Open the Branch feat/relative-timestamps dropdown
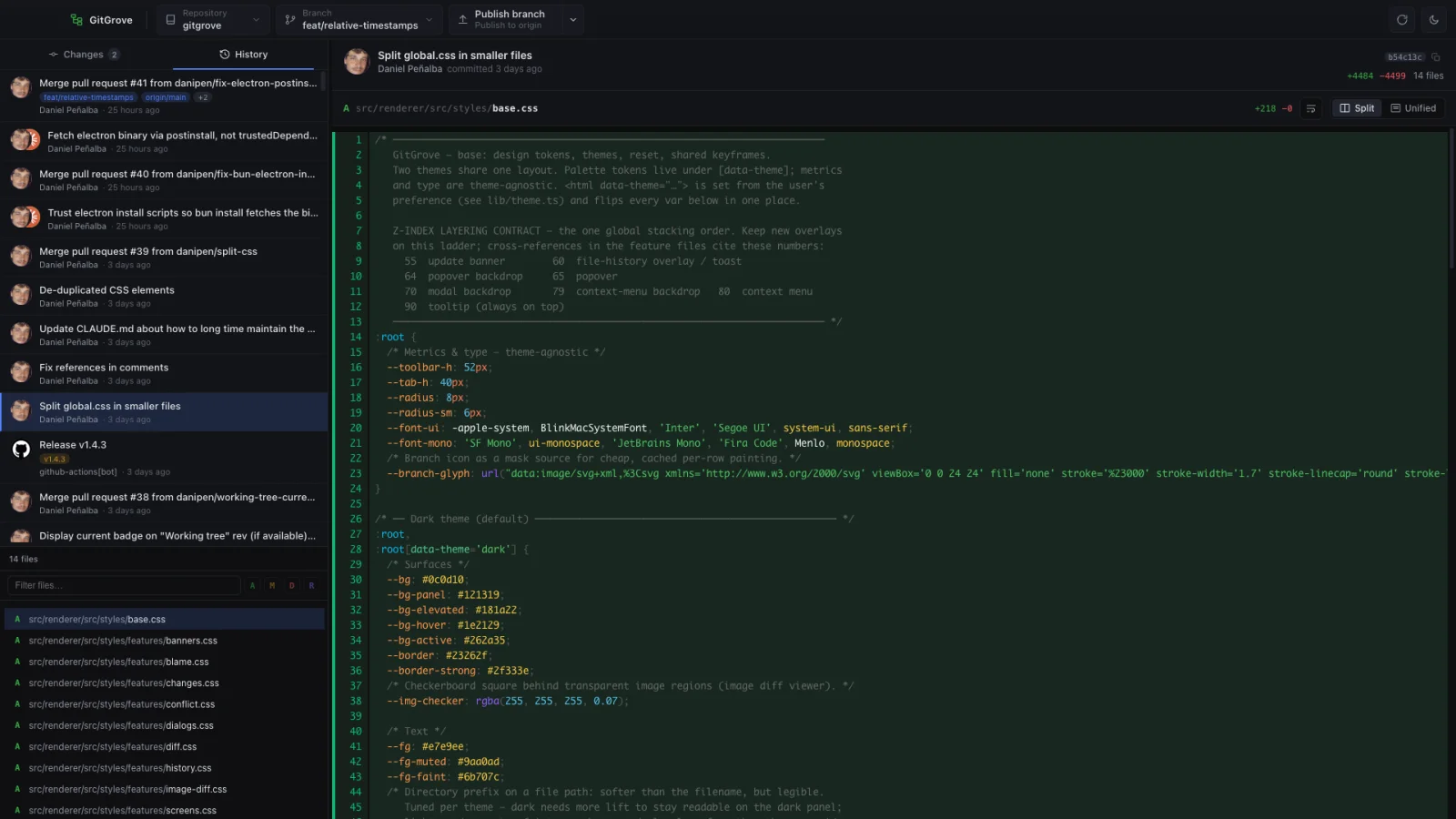Image resolution: width=1456 pixels, height=819 pixels. tap(359, 19)
